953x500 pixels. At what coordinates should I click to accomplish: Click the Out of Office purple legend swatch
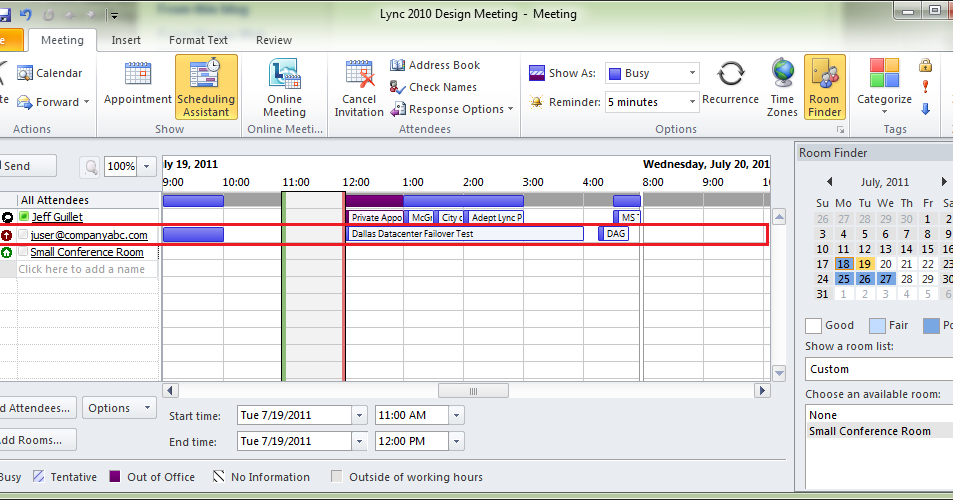[x=114, y=476]
